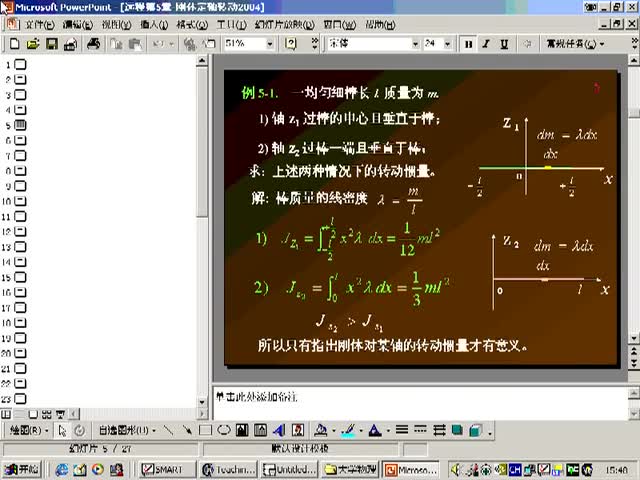Open the 窗口 (Window) menu
Screen dimensions: 640x480
point(339,25)
